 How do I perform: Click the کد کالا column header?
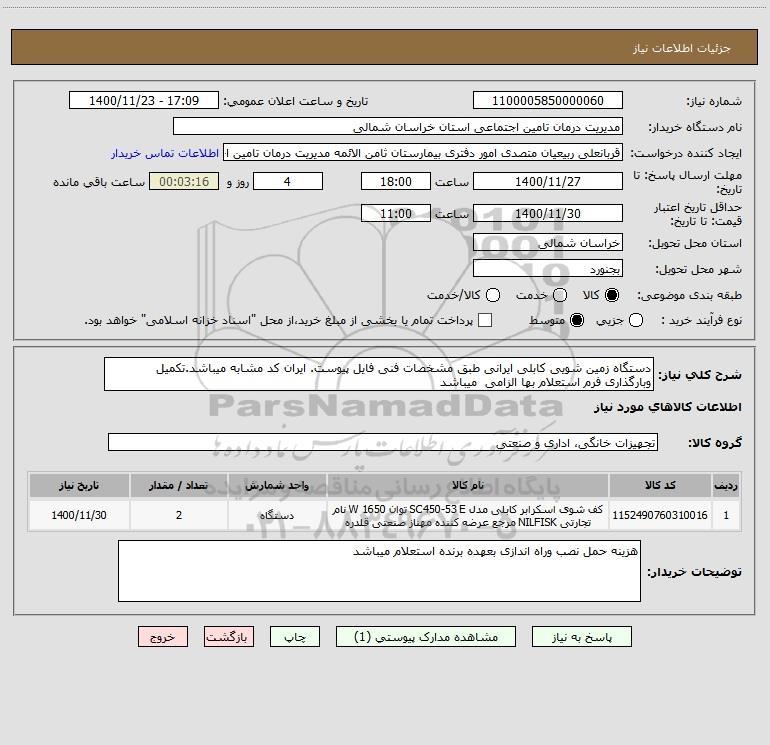[x=660, y=485]
